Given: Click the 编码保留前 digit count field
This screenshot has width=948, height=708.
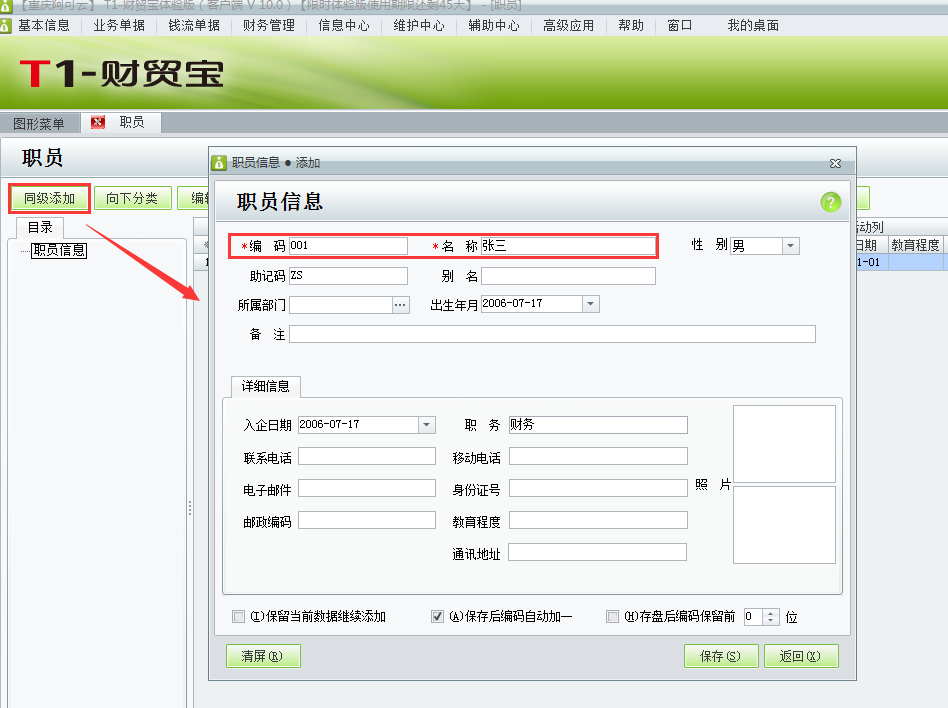Looking at the screenshot, I should (753, 617).
